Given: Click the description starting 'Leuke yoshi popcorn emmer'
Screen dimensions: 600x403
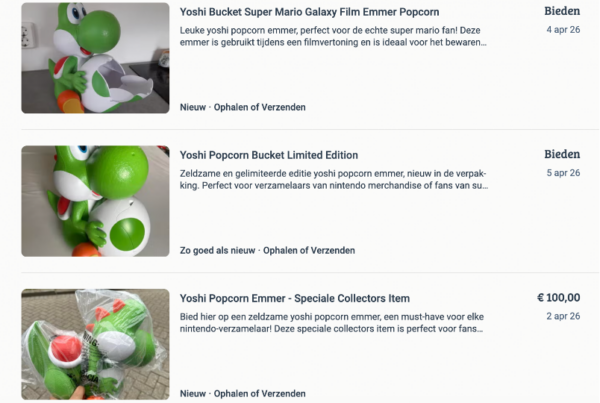Looking at the screenshot, I should (333, 36).
